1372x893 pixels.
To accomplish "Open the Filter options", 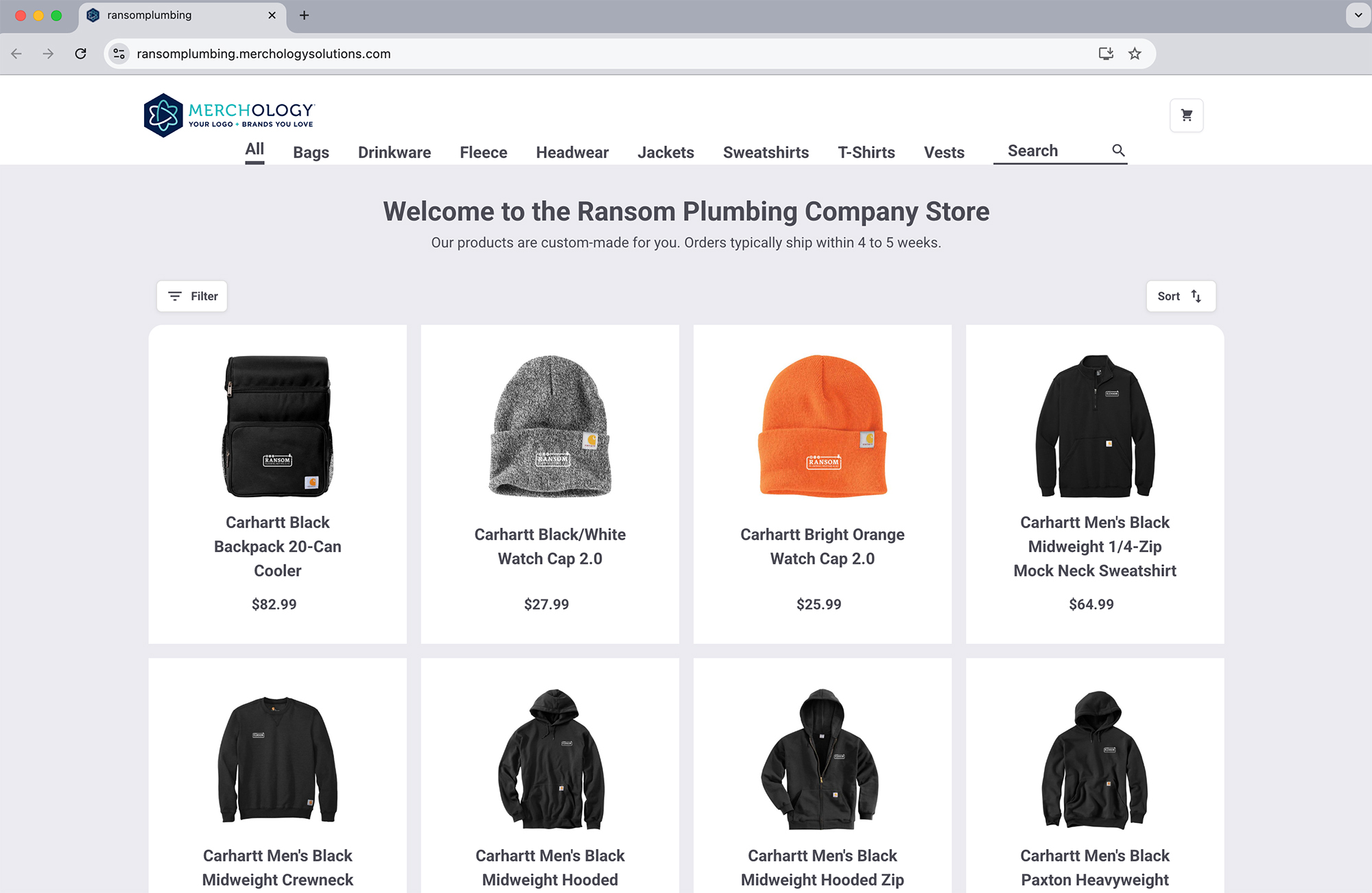I will [x=192, y=296].
